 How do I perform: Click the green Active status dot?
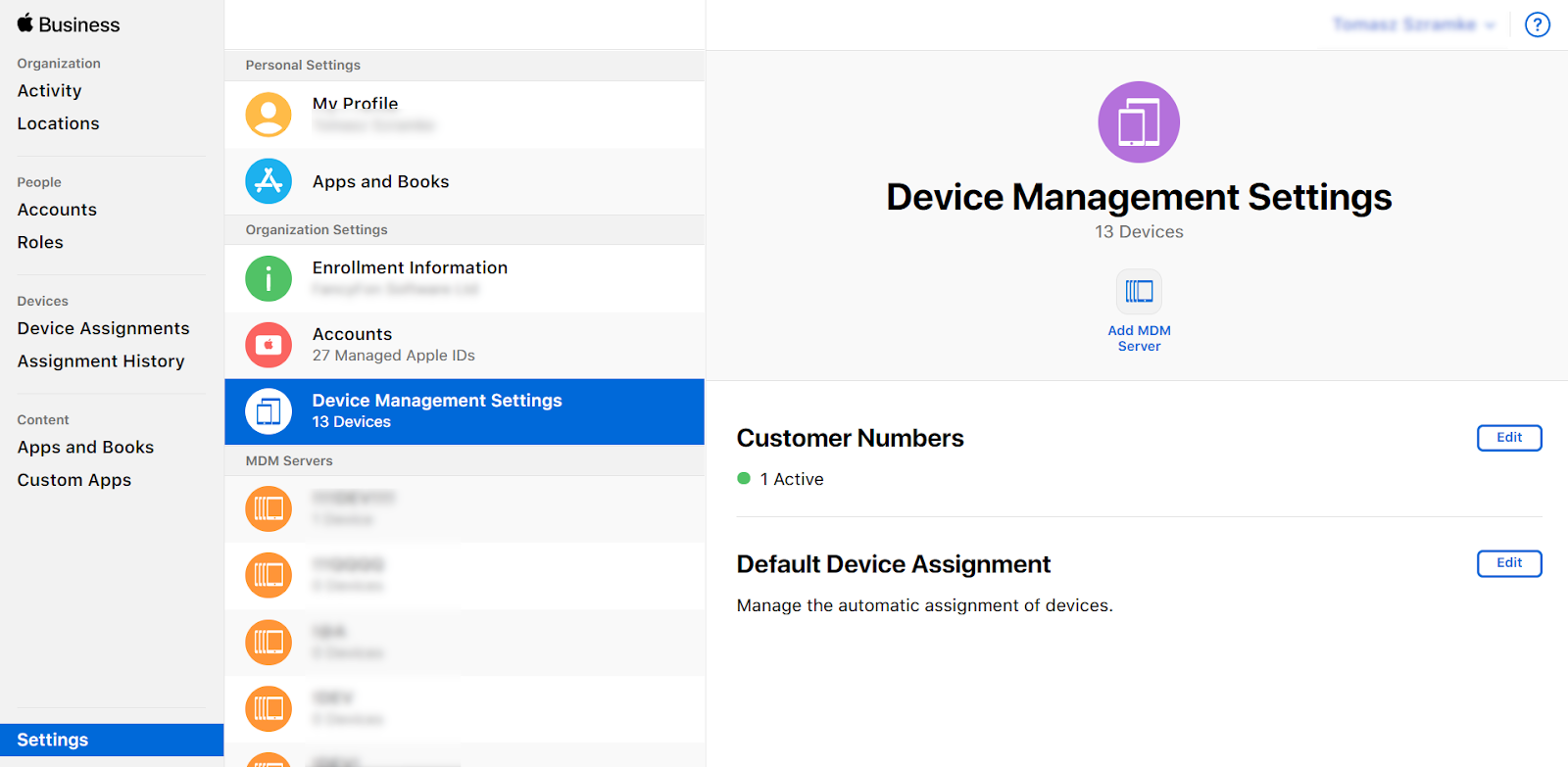click(x=744, y=479)
